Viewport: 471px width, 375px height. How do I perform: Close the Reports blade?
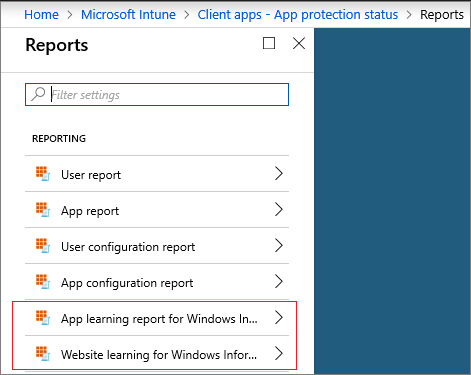299,43
